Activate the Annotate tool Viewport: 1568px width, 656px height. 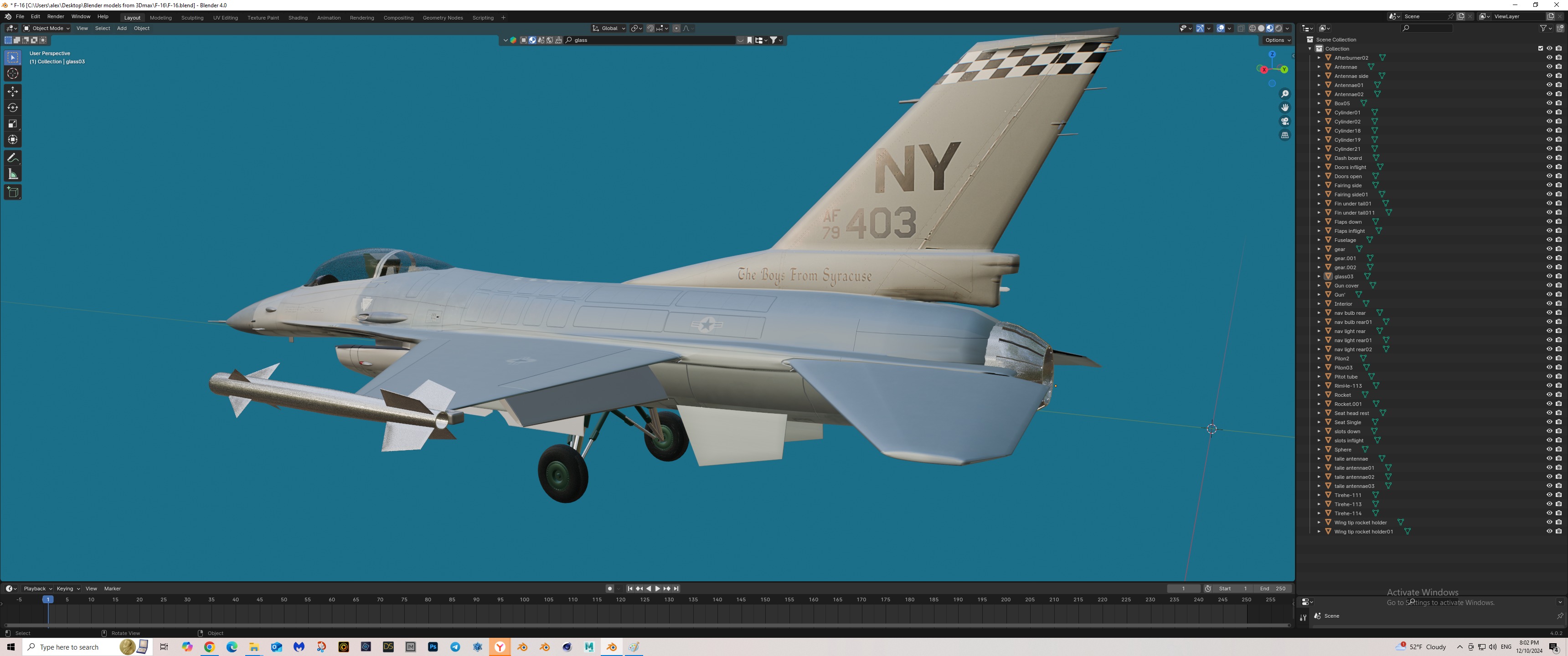(13, 158)
